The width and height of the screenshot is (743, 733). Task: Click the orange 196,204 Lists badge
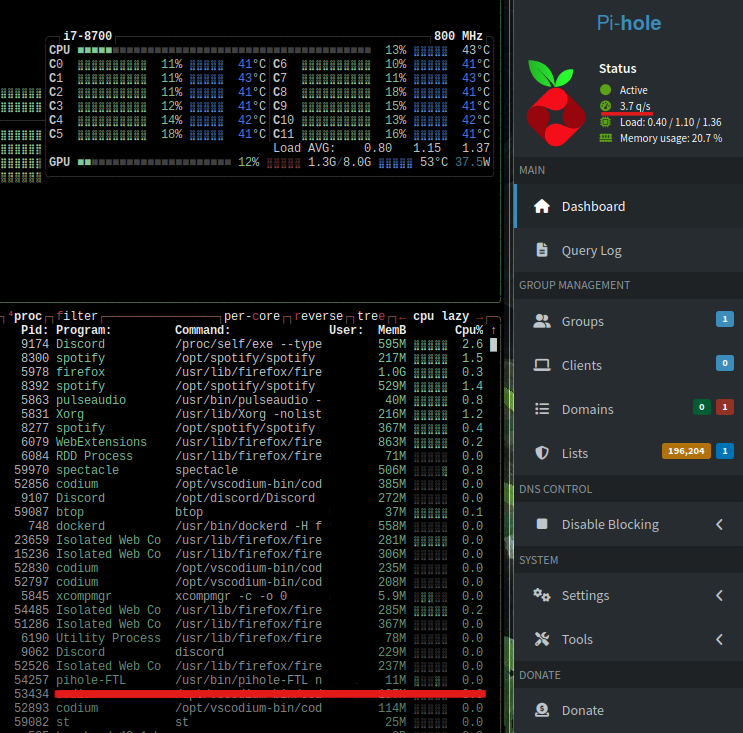pos(686,451)
